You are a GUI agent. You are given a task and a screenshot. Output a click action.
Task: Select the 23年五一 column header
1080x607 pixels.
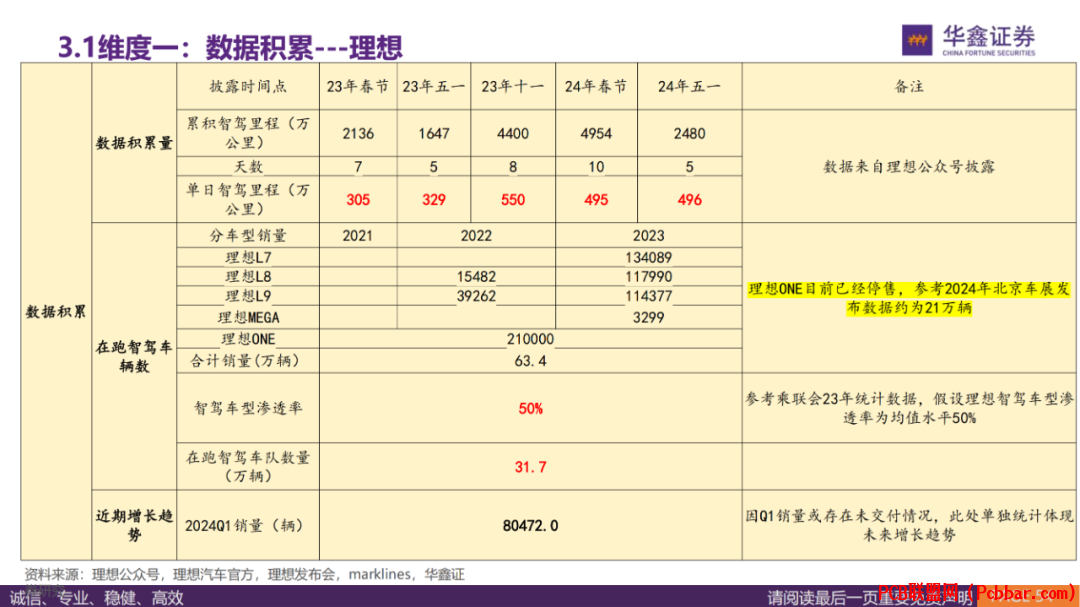pyautogui.click(x=434, y=87)
